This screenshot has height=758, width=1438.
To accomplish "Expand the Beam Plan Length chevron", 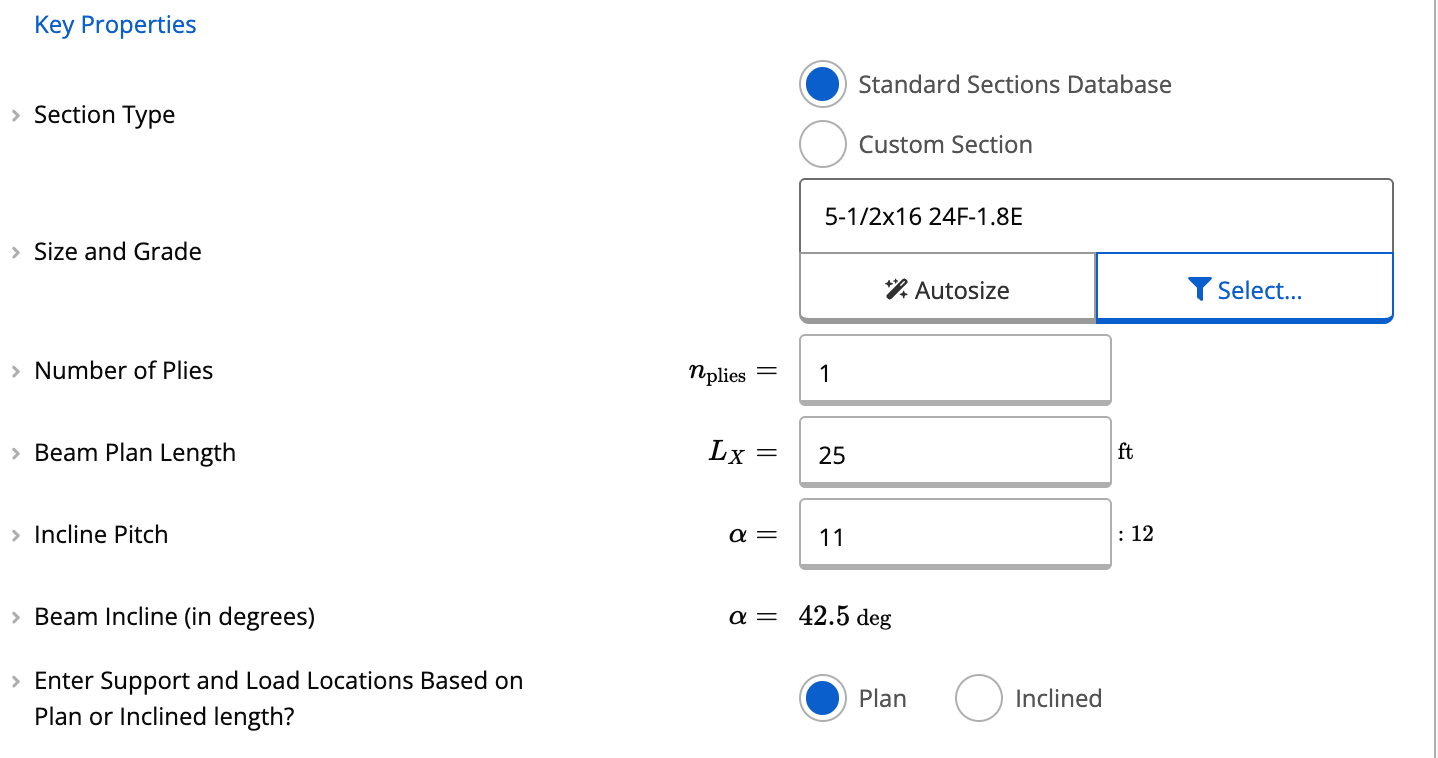I will tap(16, 453).
